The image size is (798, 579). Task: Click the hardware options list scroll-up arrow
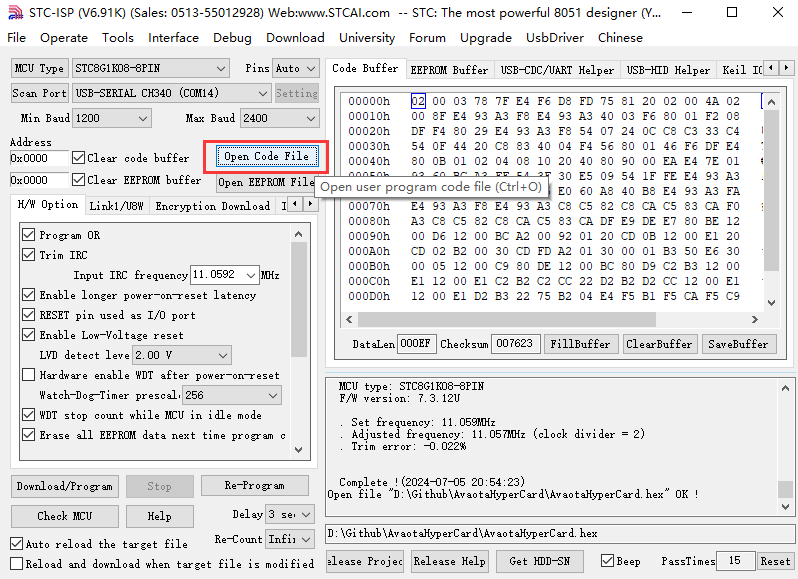pyautogui.click(x=299, y=231)
